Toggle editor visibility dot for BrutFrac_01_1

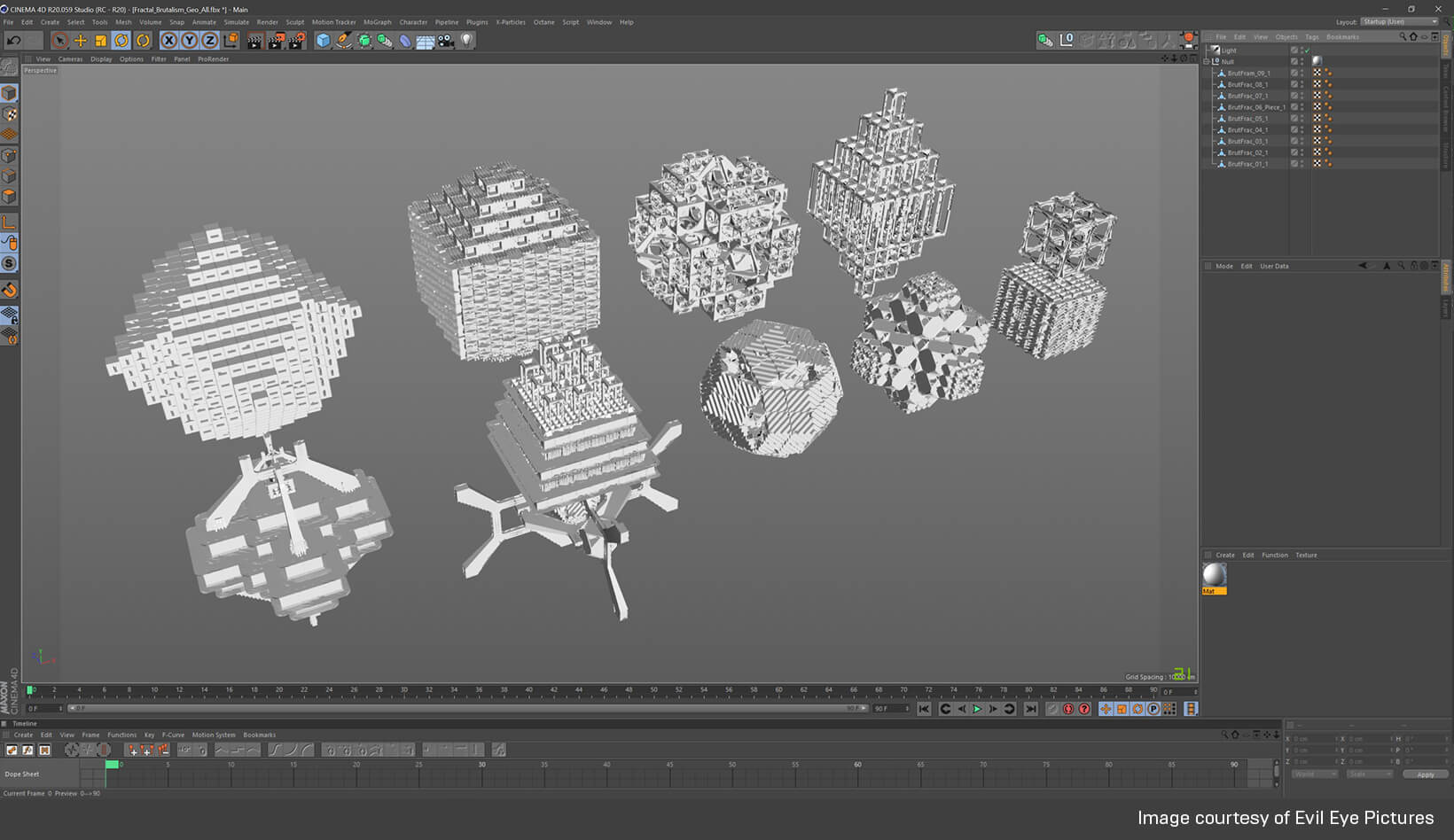[1301, 162]
